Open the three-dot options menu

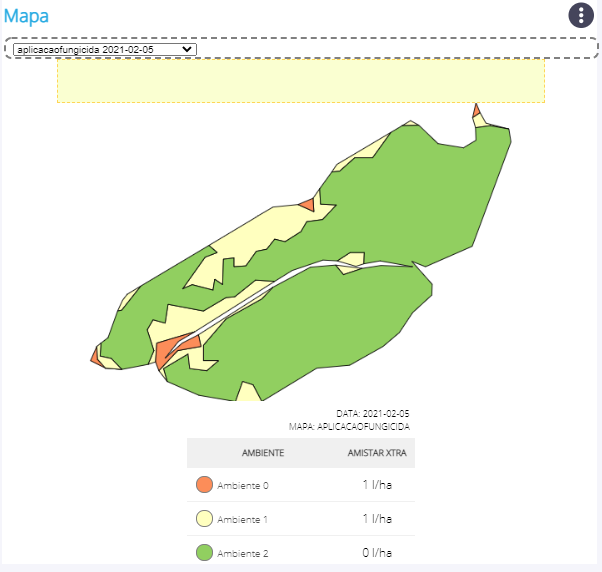(x=581, y=15)
